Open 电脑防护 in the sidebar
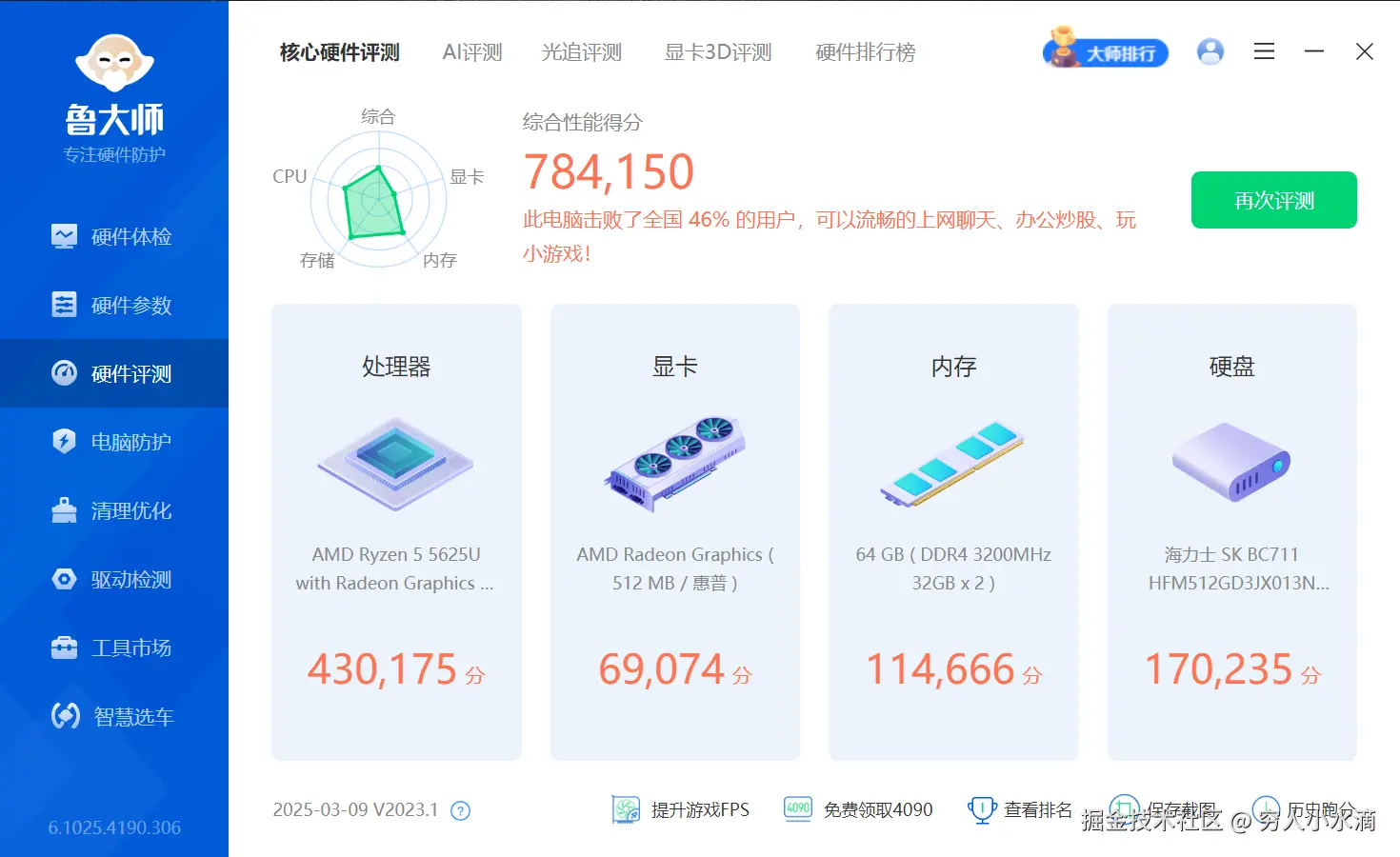Viewport: 1400px width, 857px height. 114,442
